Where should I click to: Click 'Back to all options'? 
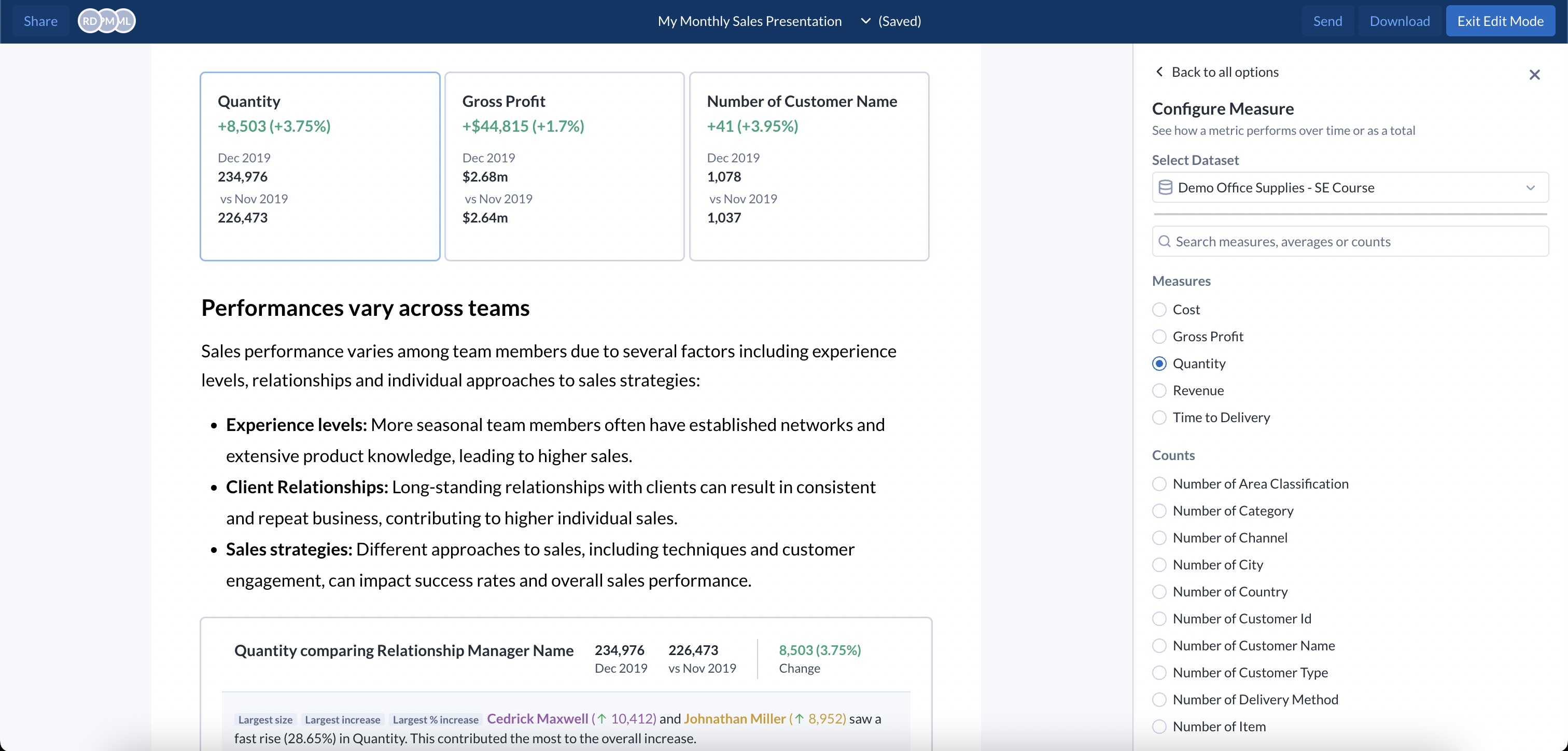tap(1224, 71)
